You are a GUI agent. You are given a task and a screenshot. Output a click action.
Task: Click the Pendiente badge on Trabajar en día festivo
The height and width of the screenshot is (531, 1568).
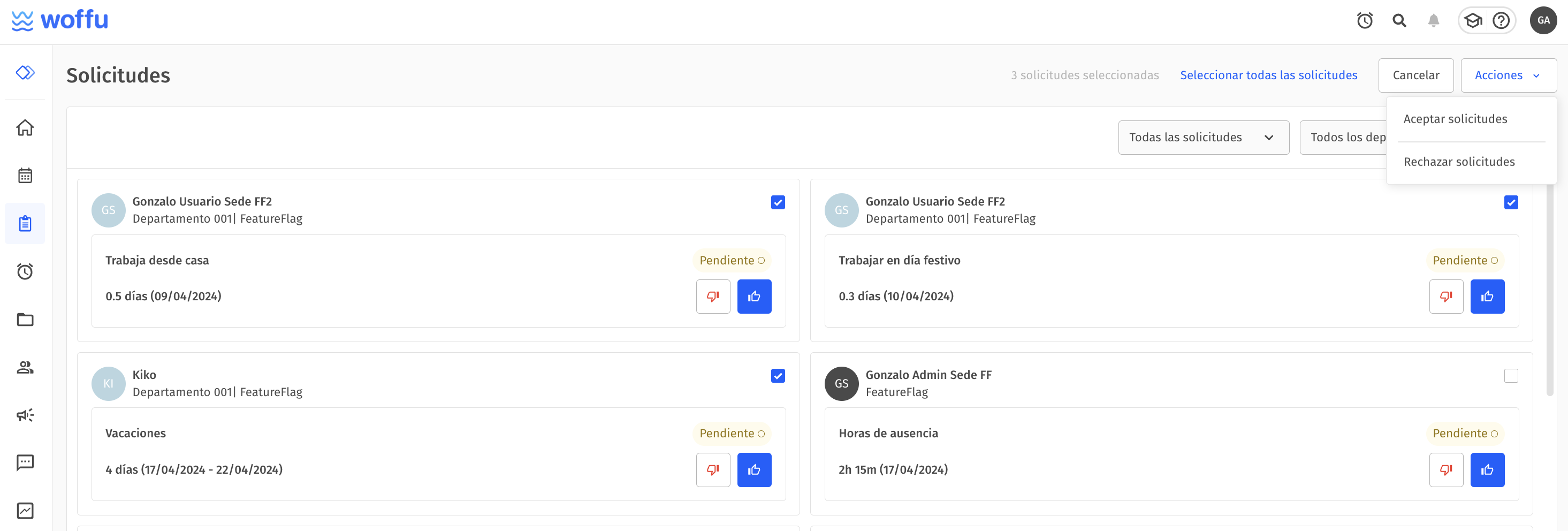point(1465,261)
